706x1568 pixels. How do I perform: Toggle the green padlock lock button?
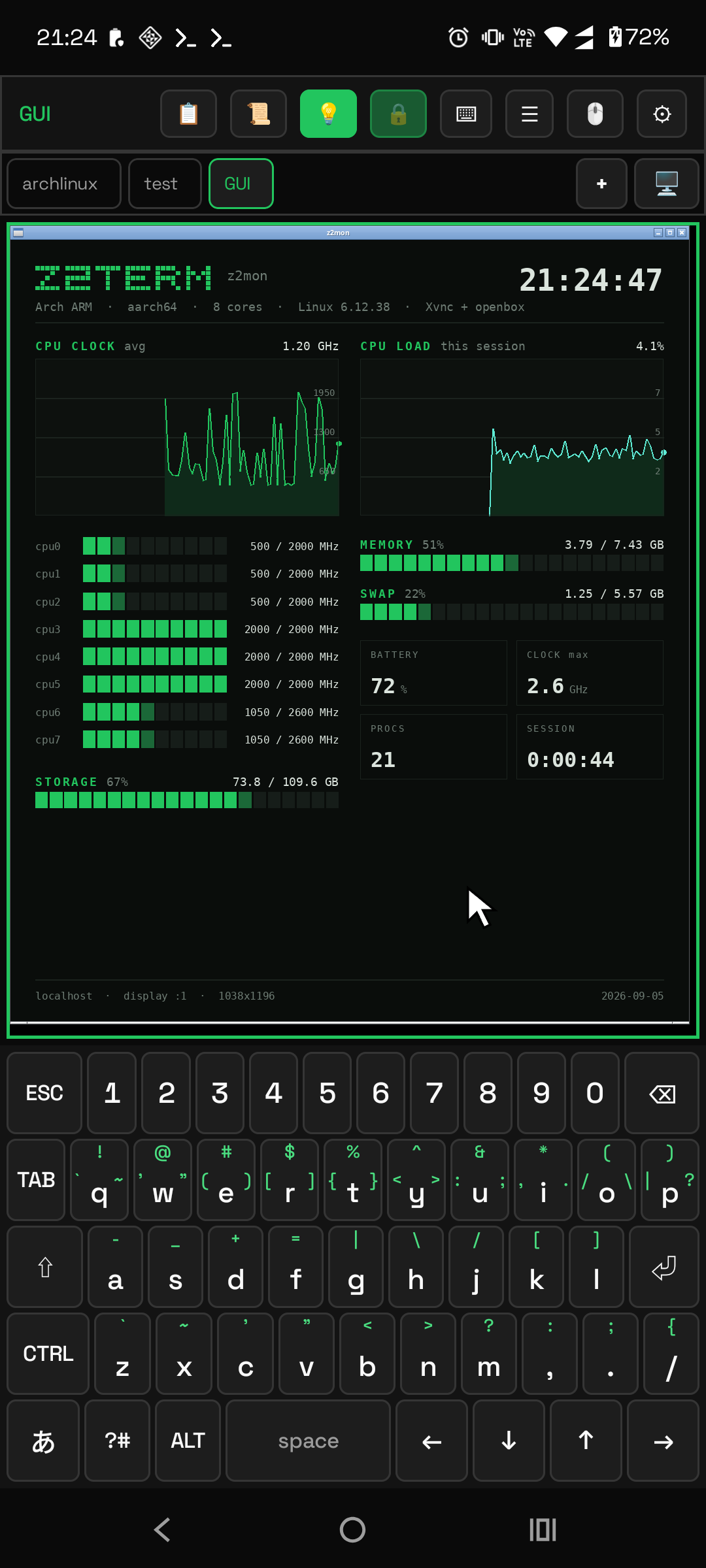(398, 114)
